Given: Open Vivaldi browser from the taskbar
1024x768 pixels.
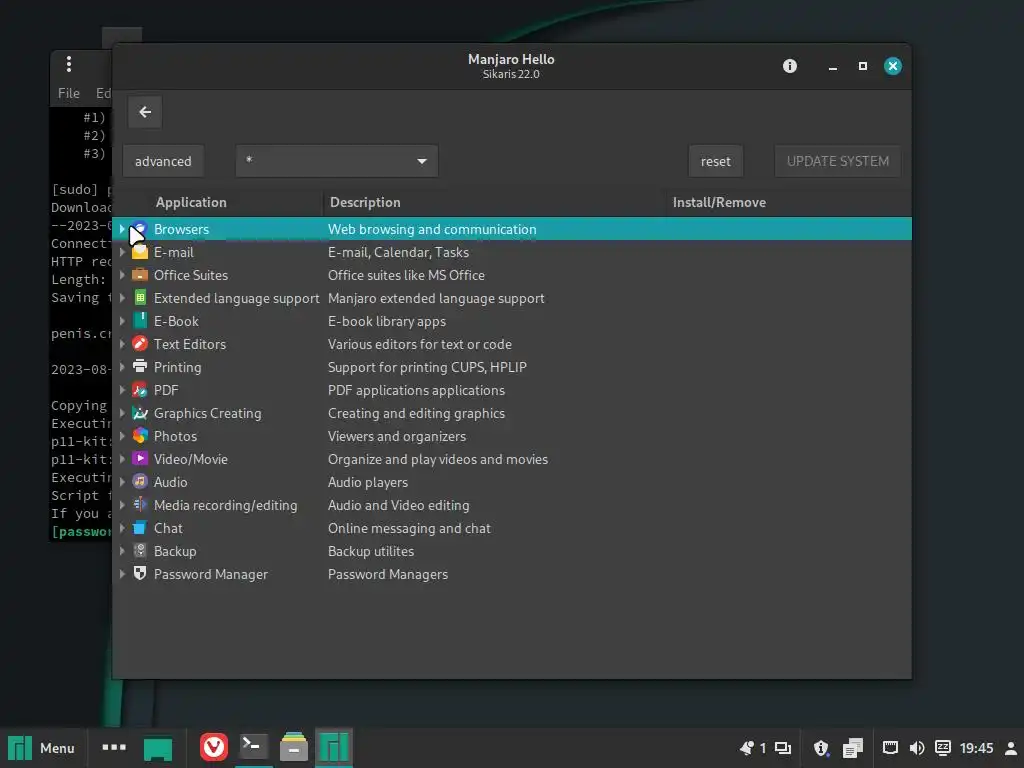Looking at the screenshot, I should click(x=214, y=747).
